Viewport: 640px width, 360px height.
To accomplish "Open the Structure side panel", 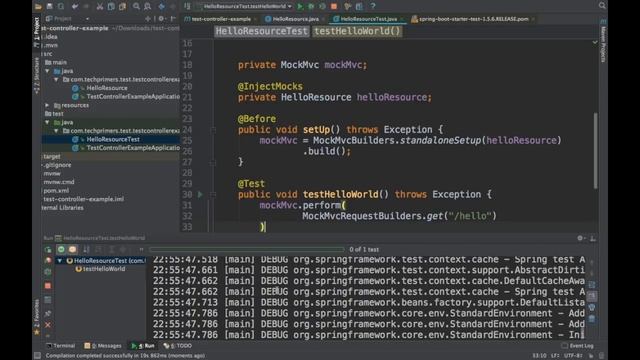I will tap(37, 76).
